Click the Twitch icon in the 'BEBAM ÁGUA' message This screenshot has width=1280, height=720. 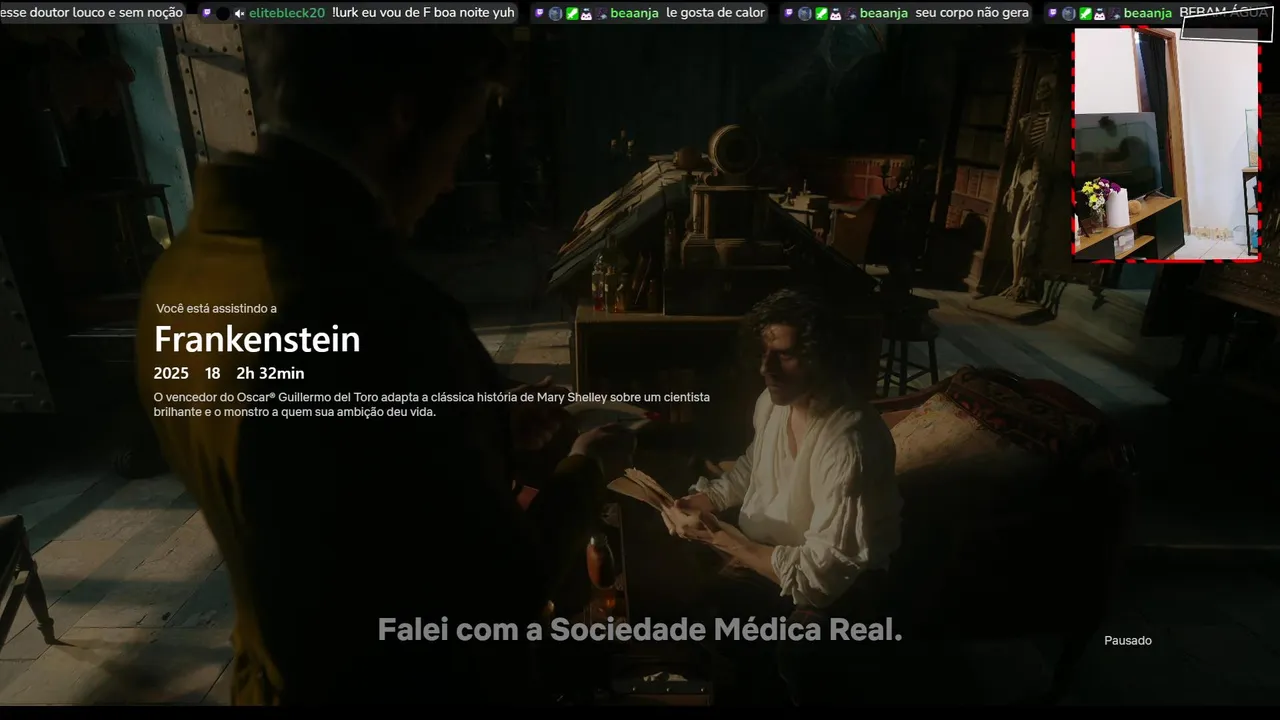(x=1053, y=13)
